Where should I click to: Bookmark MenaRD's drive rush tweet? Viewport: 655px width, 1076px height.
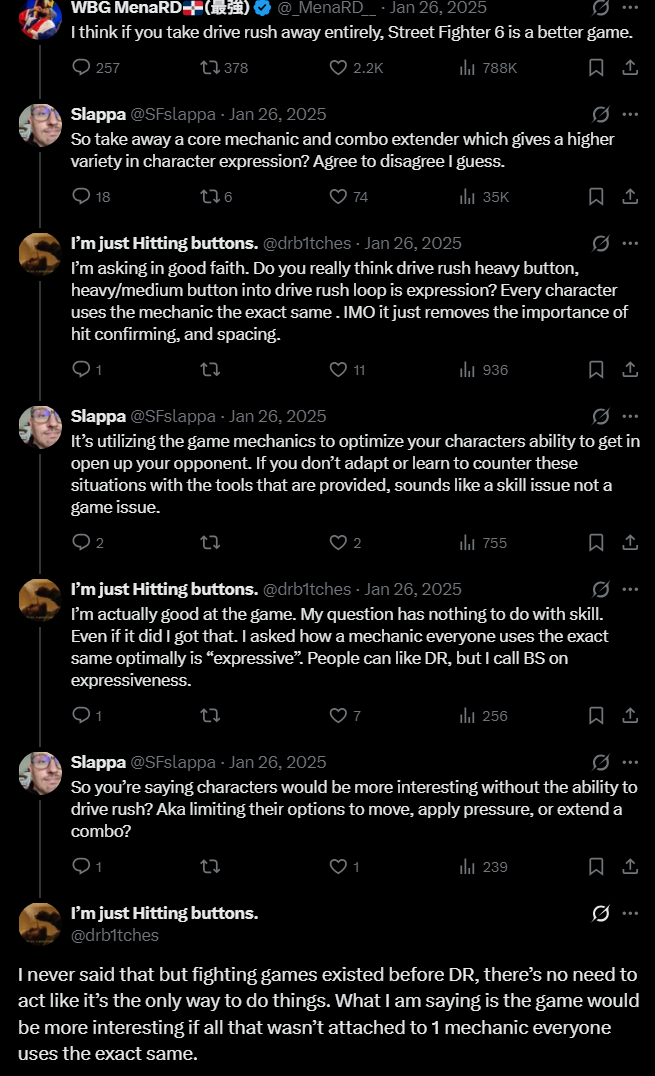coord(596,67)
